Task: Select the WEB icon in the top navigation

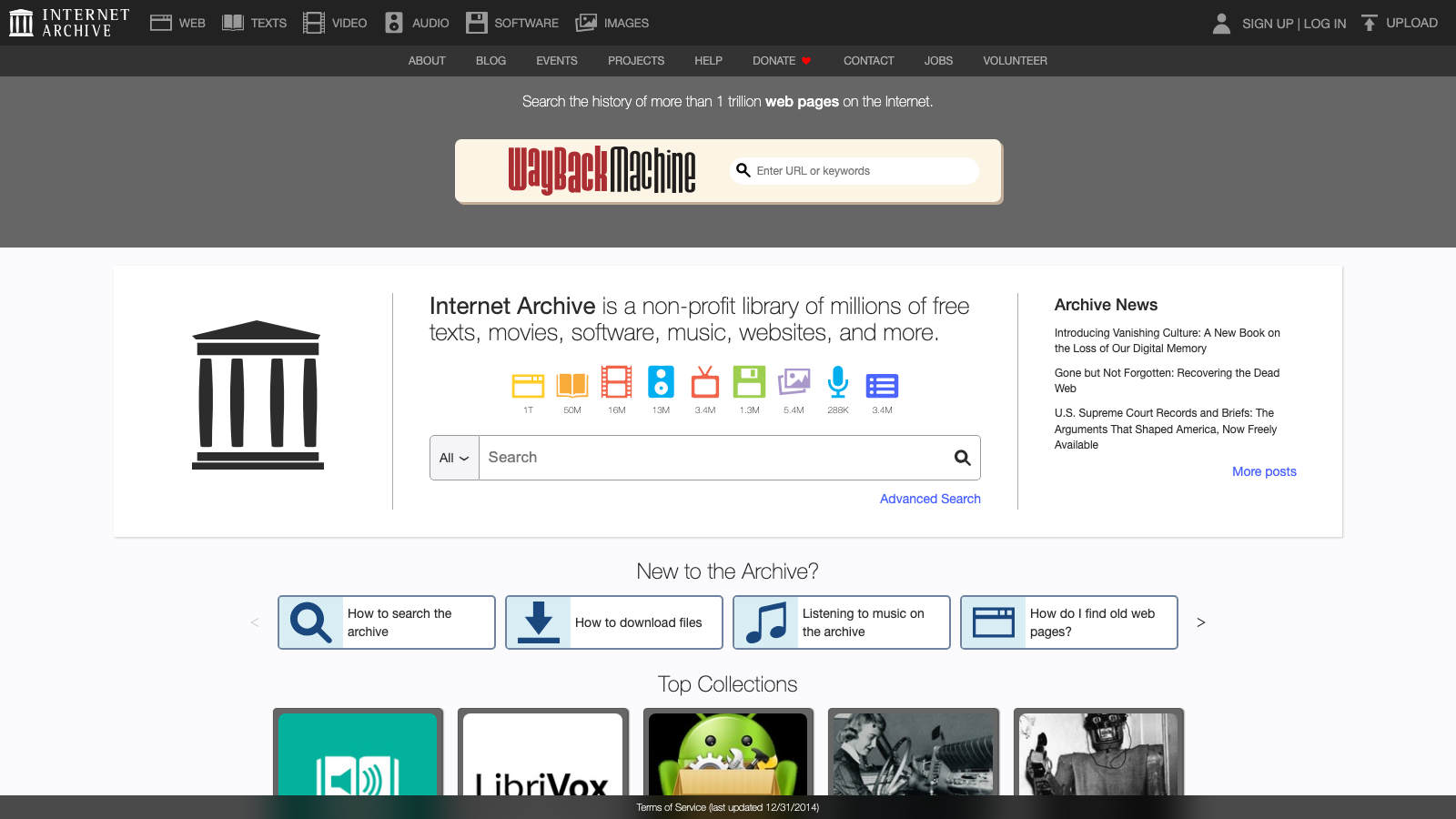Action: pyautogui.click(x=161, y=22)
